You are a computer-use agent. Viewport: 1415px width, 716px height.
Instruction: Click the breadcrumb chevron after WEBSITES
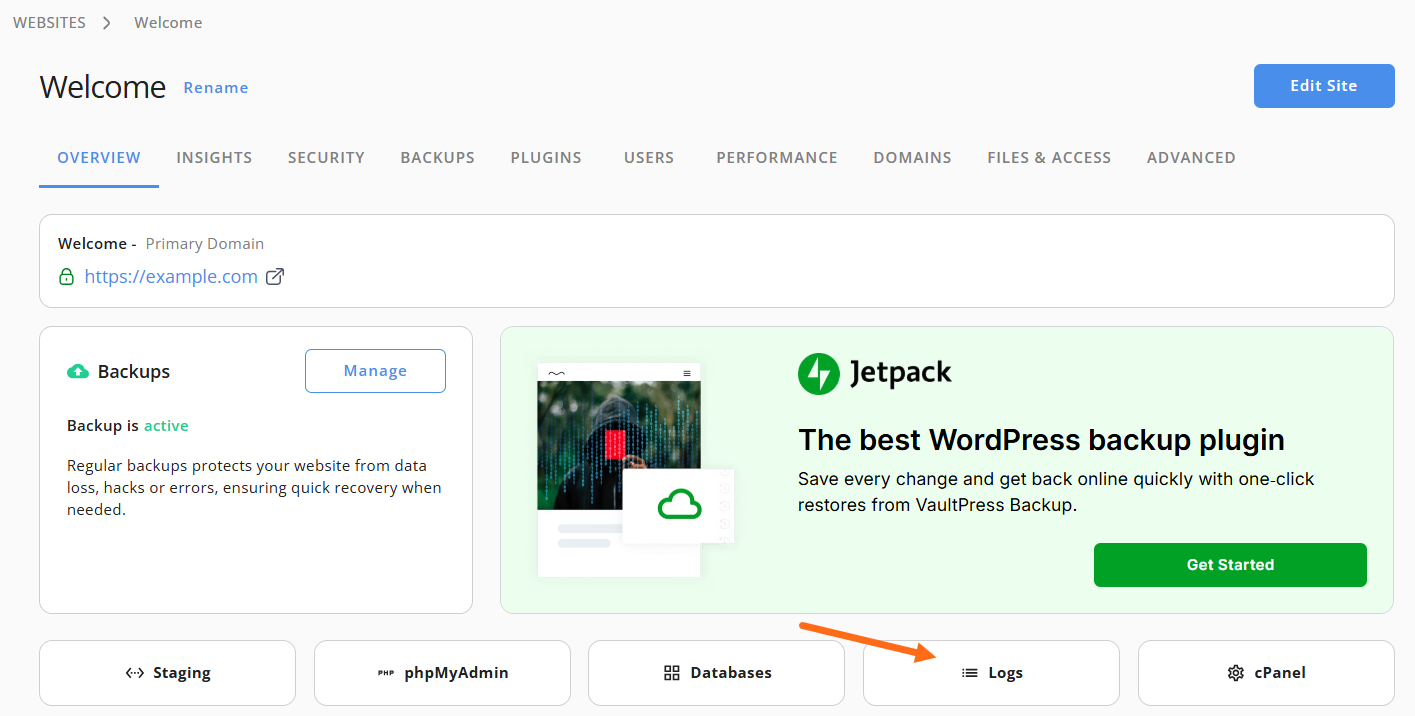(x=107, y=22)
